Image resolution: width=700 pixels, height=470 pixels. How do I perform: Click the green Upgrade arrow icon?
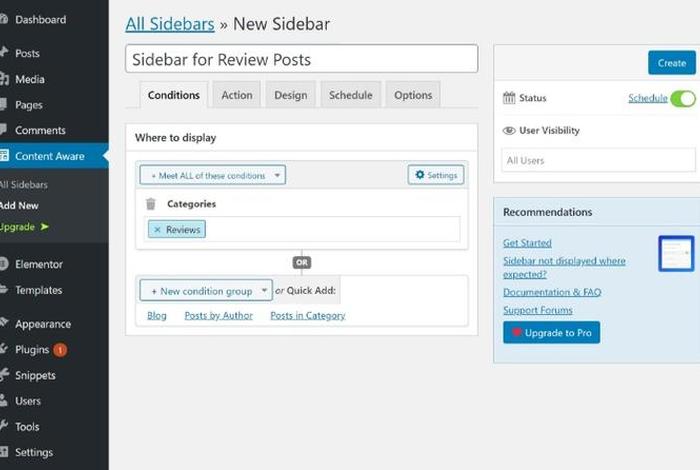click(x=45, y=227)
